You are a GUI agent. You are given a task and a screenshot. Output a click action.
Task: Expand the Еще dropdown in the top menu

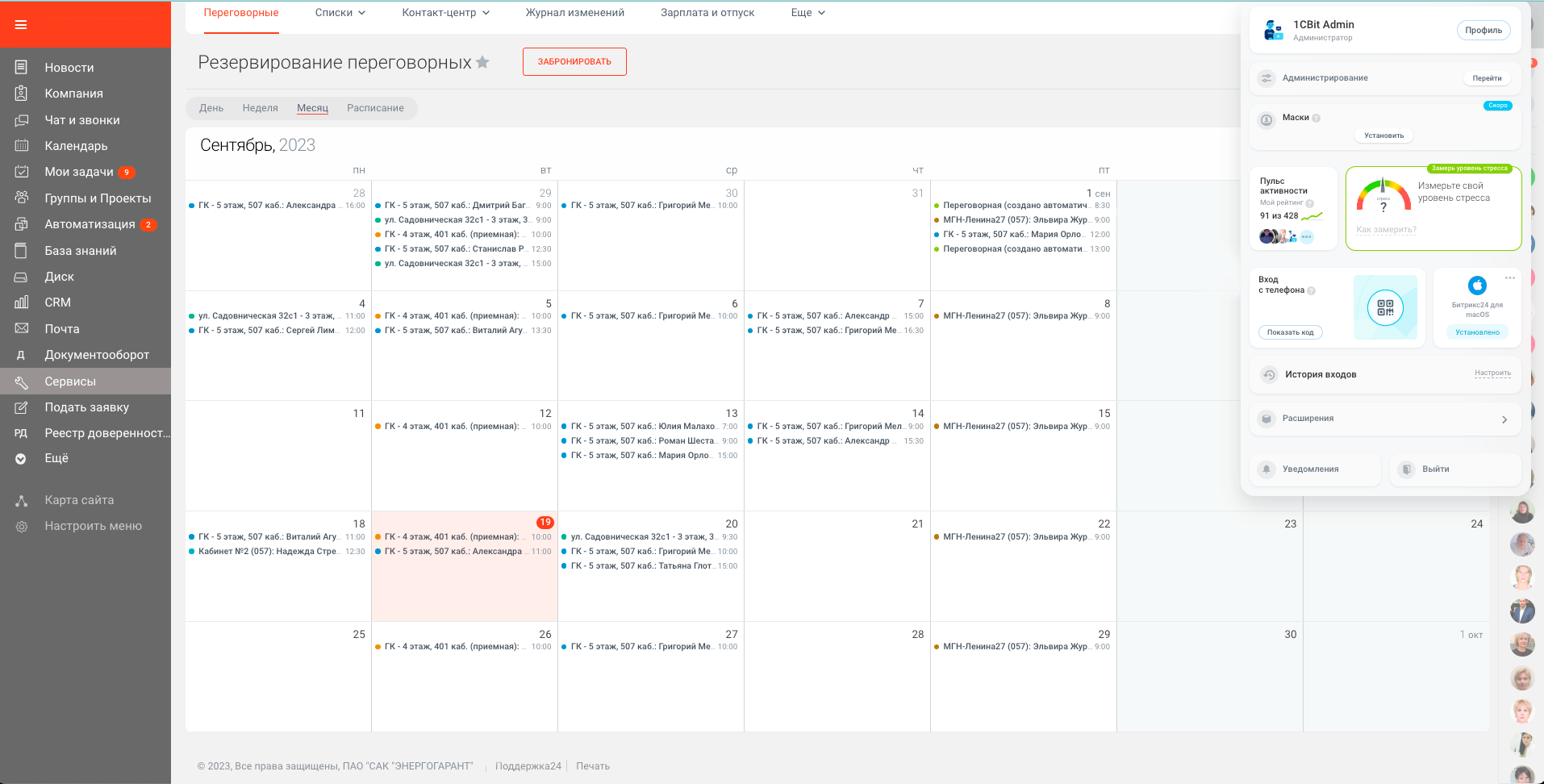(808, 13)
